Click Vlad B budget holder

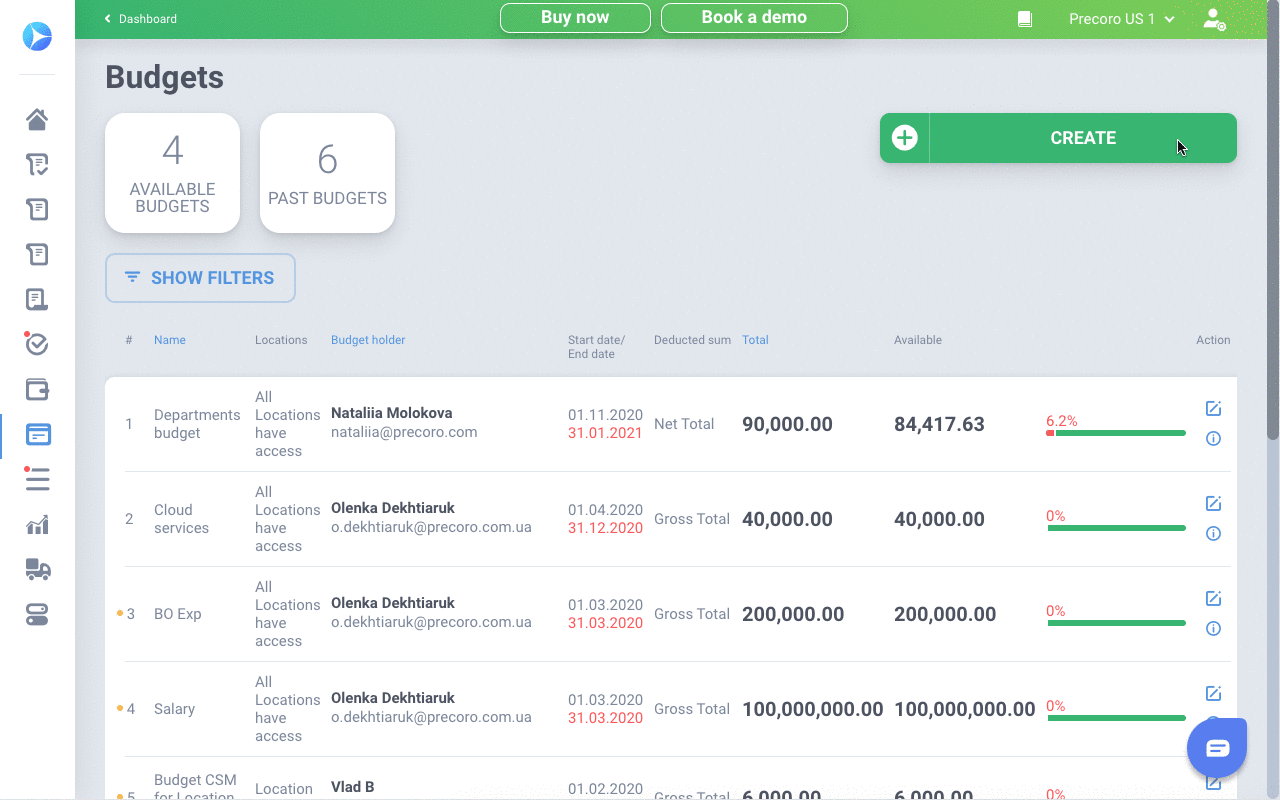click(352, 787)
